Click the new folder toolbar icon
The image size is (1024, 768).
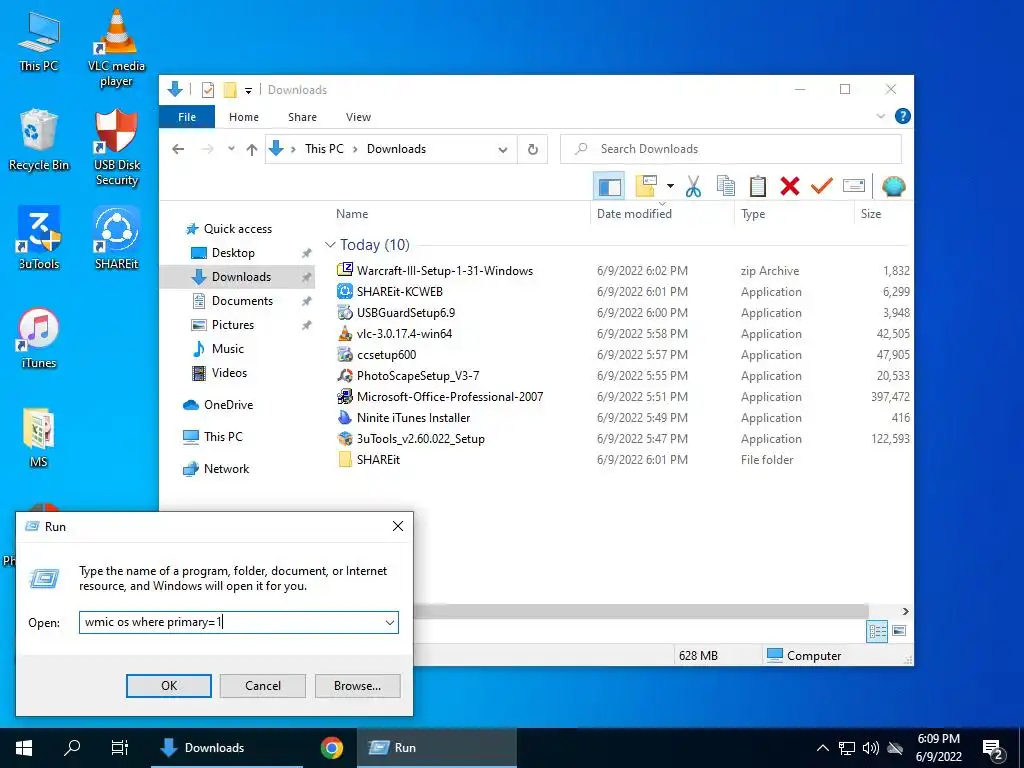646,187
